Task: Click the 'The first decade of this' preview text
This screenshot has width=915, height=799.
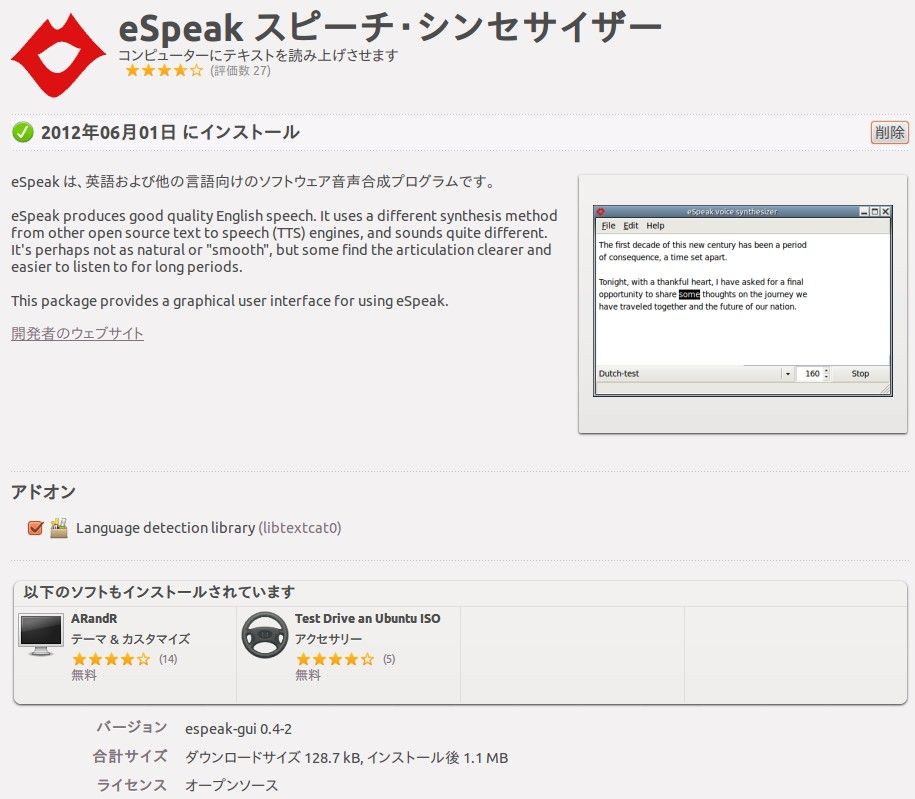Action: click(703, 251)
